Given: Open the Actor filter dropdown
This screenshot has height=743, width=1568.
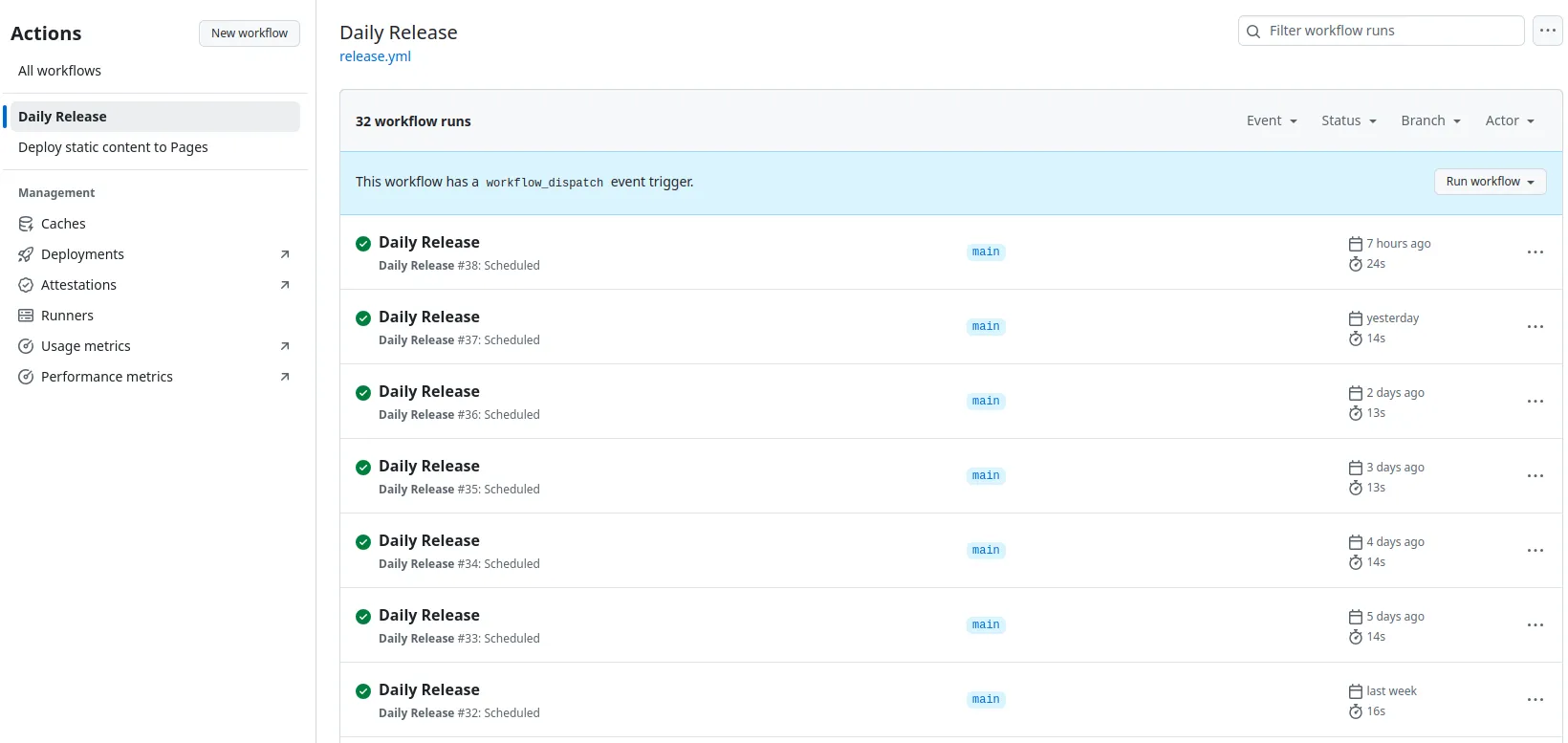Looking at the screenshot, I should point(1509,120).
